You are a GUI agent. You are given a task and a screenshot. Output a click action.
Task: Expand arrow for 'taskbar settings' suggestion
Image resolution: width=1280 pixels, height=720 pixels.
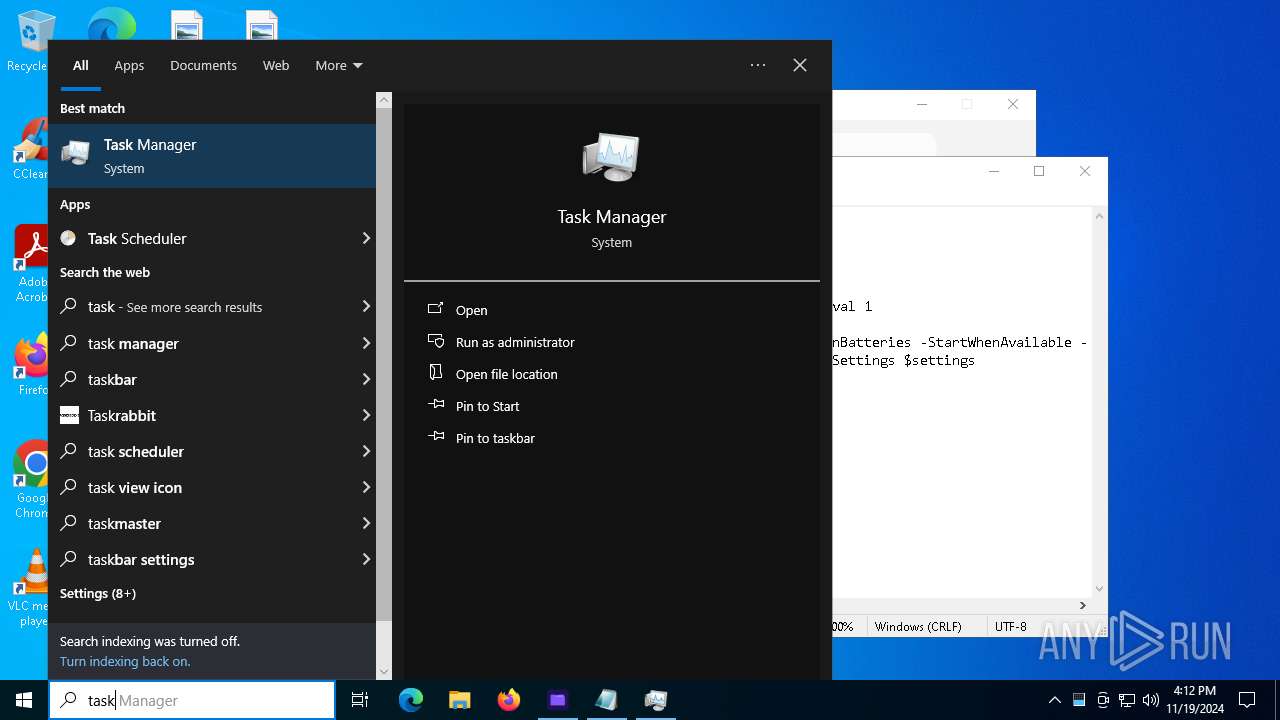tap(366, 559)
